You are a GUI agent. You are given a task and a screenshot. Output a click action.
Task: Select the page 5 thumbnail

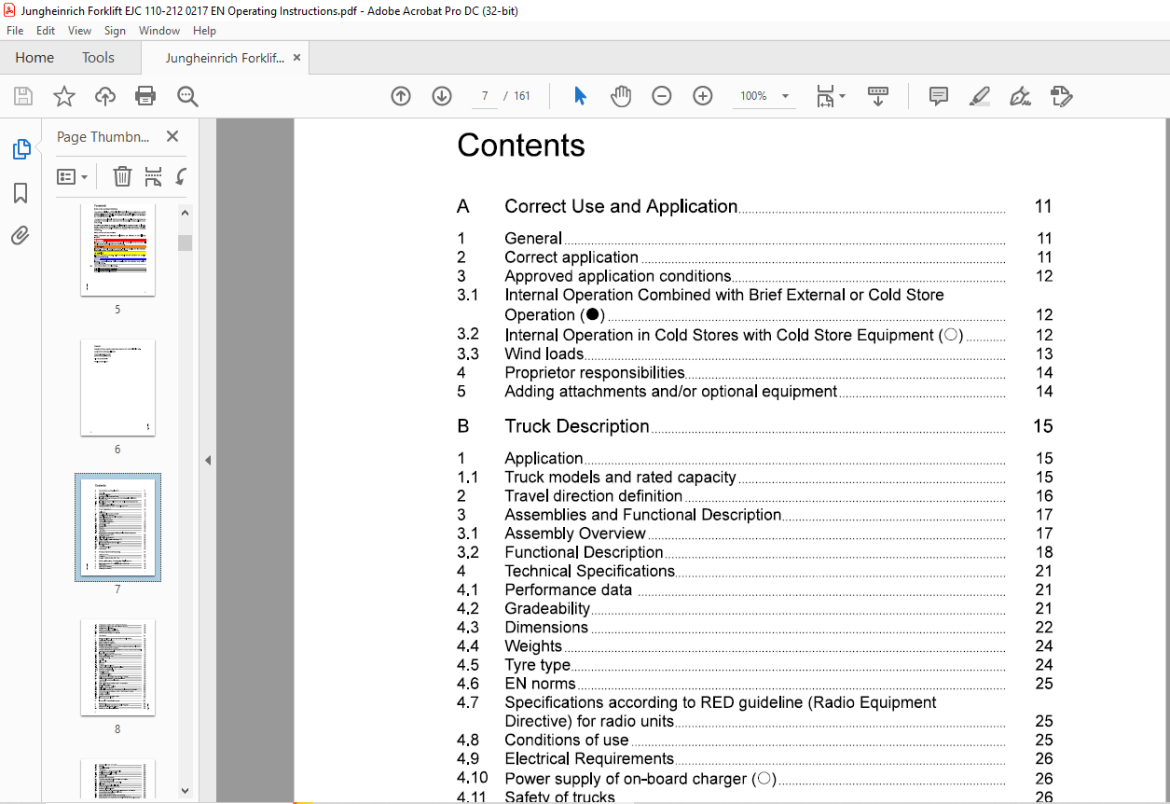[x=118, y=250]
